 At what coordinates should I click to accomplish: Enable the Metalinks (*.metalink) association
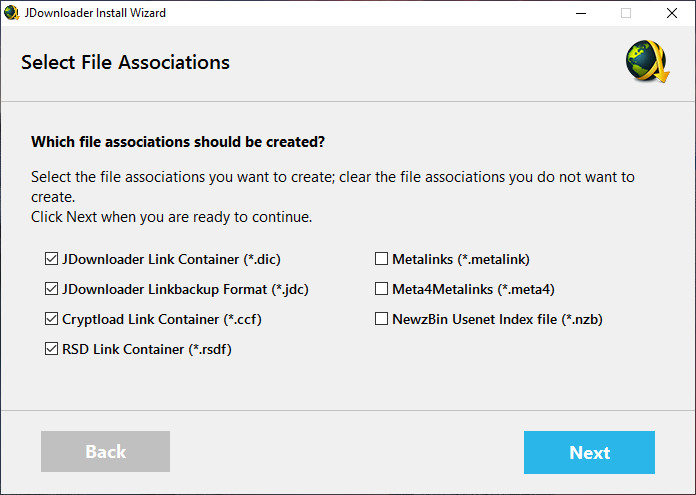(x=381, y=259)
